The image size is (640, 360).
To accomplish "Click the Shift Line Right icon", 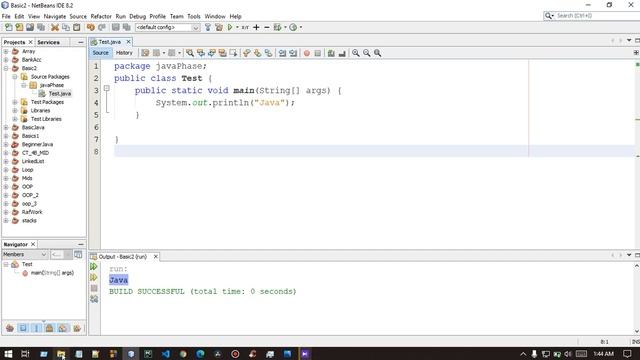I will [293, 53].
